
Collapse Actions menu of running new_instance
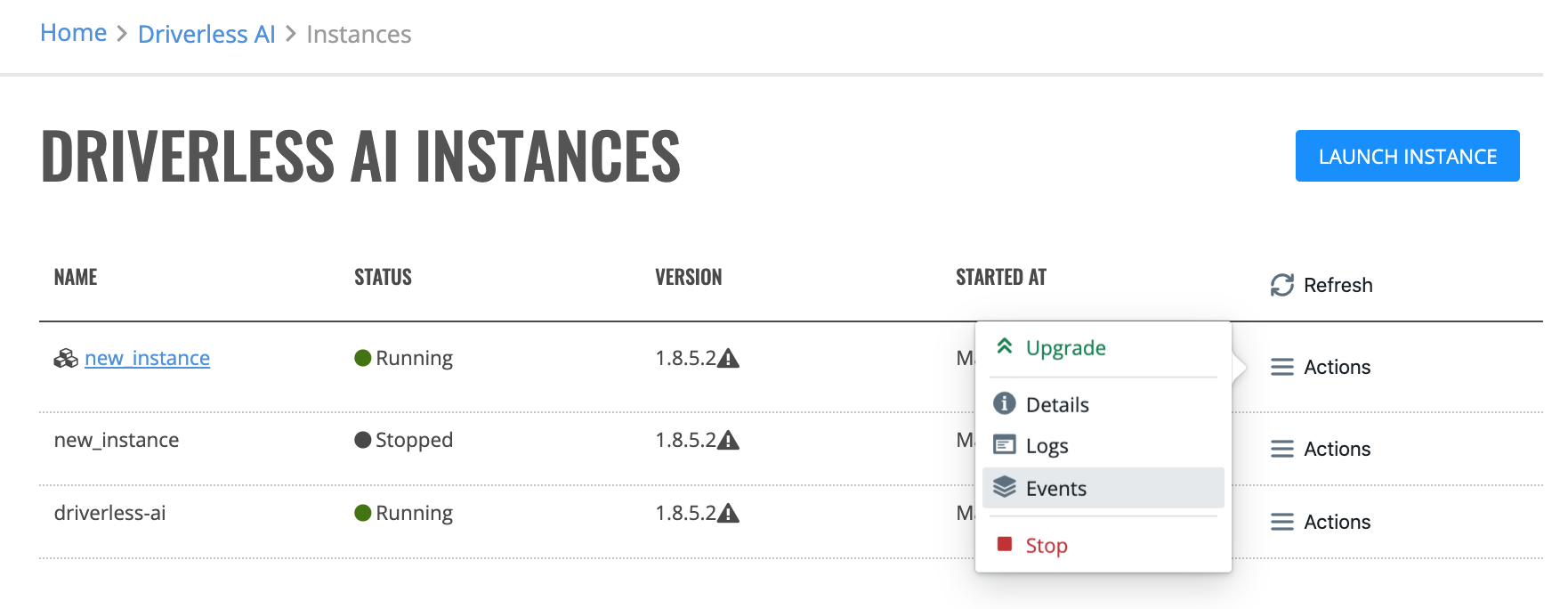[x=1321, y=367]
